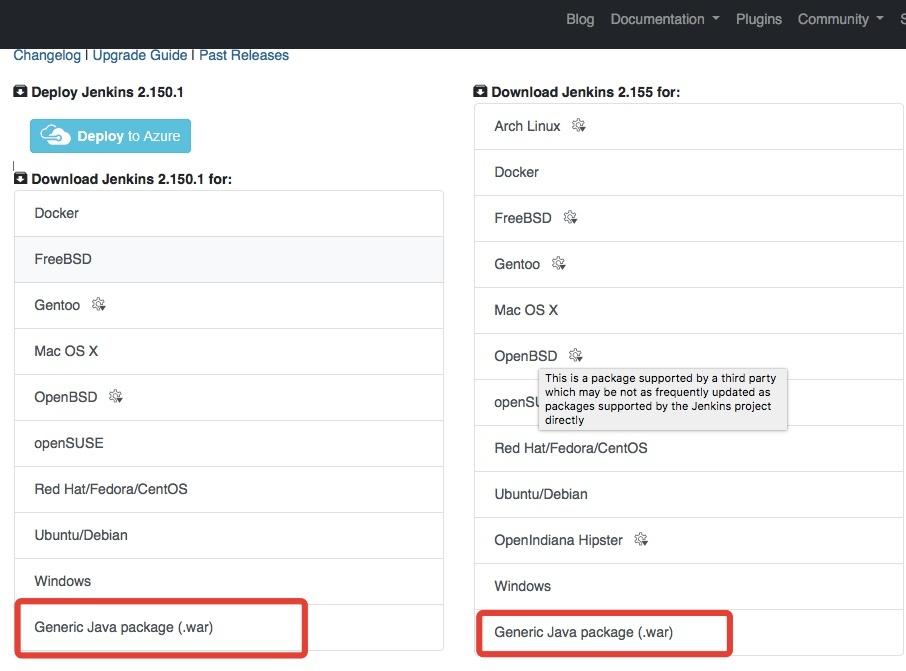Click the gear icon beside Gentoo in the 2.150.1 list

click(98, 304)
